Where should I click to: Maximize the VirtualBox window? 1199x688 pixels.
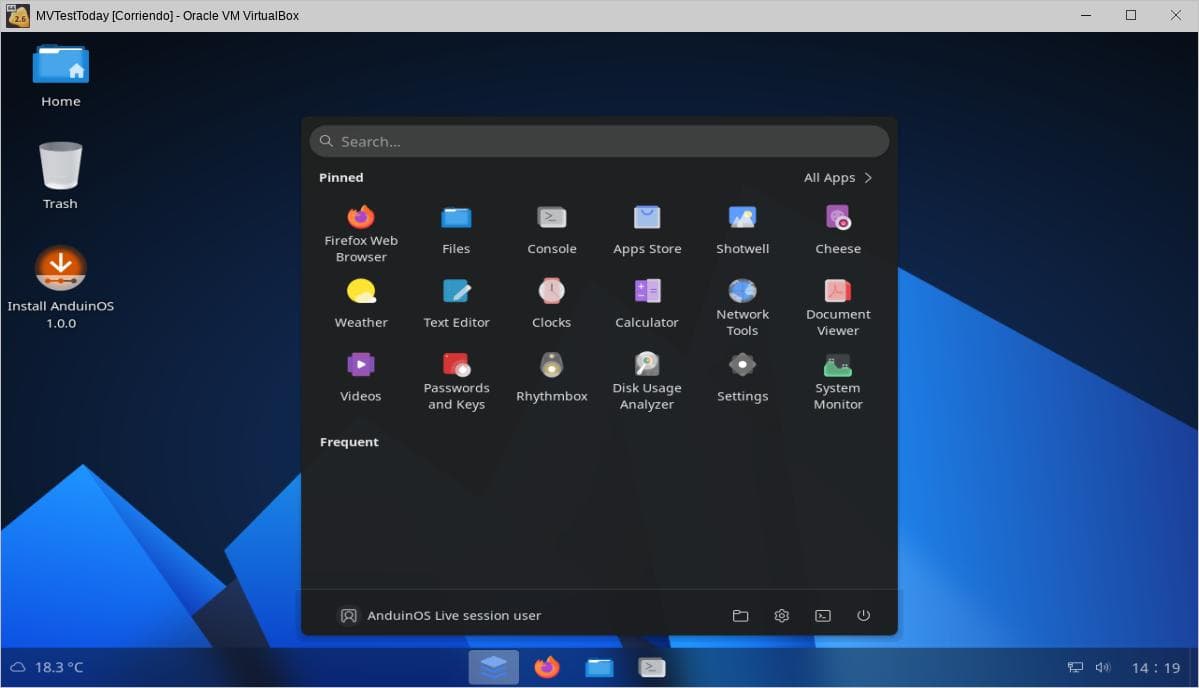pos(1131,15)
